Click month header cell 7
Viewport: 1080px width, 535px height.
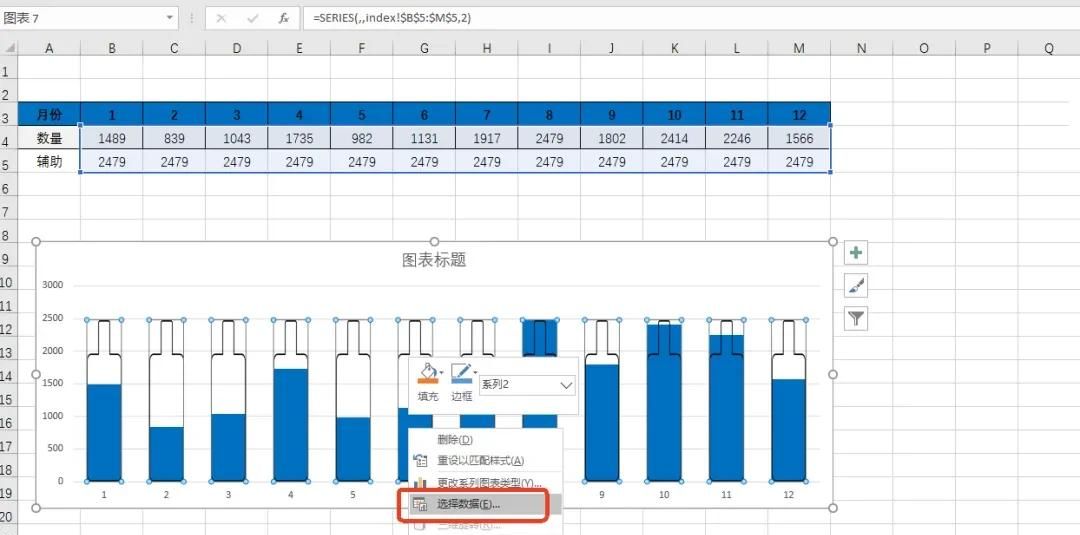coord(487,114)
